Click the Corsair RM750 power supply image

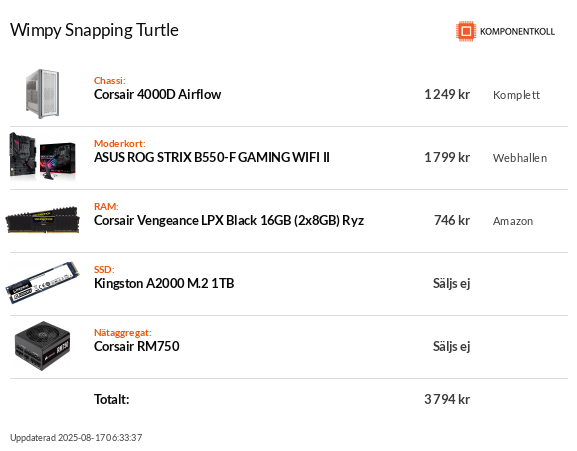tap(43, 346)
